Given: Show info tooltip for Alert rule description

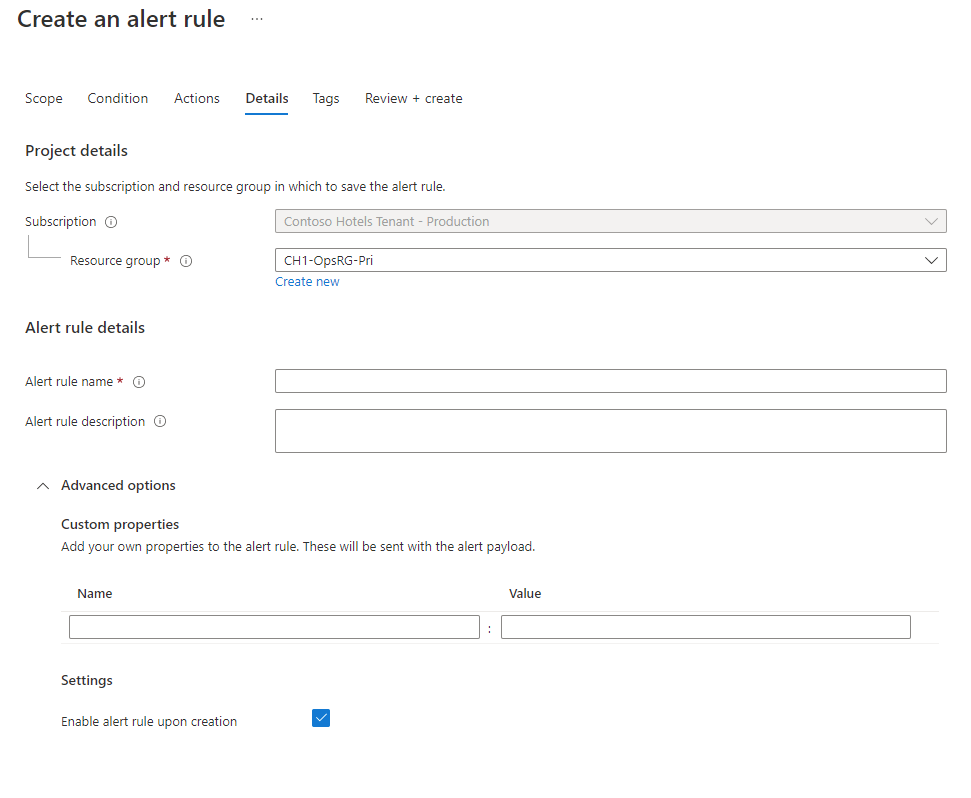Looking at the screenshot, I should click(x=160, y=422).
